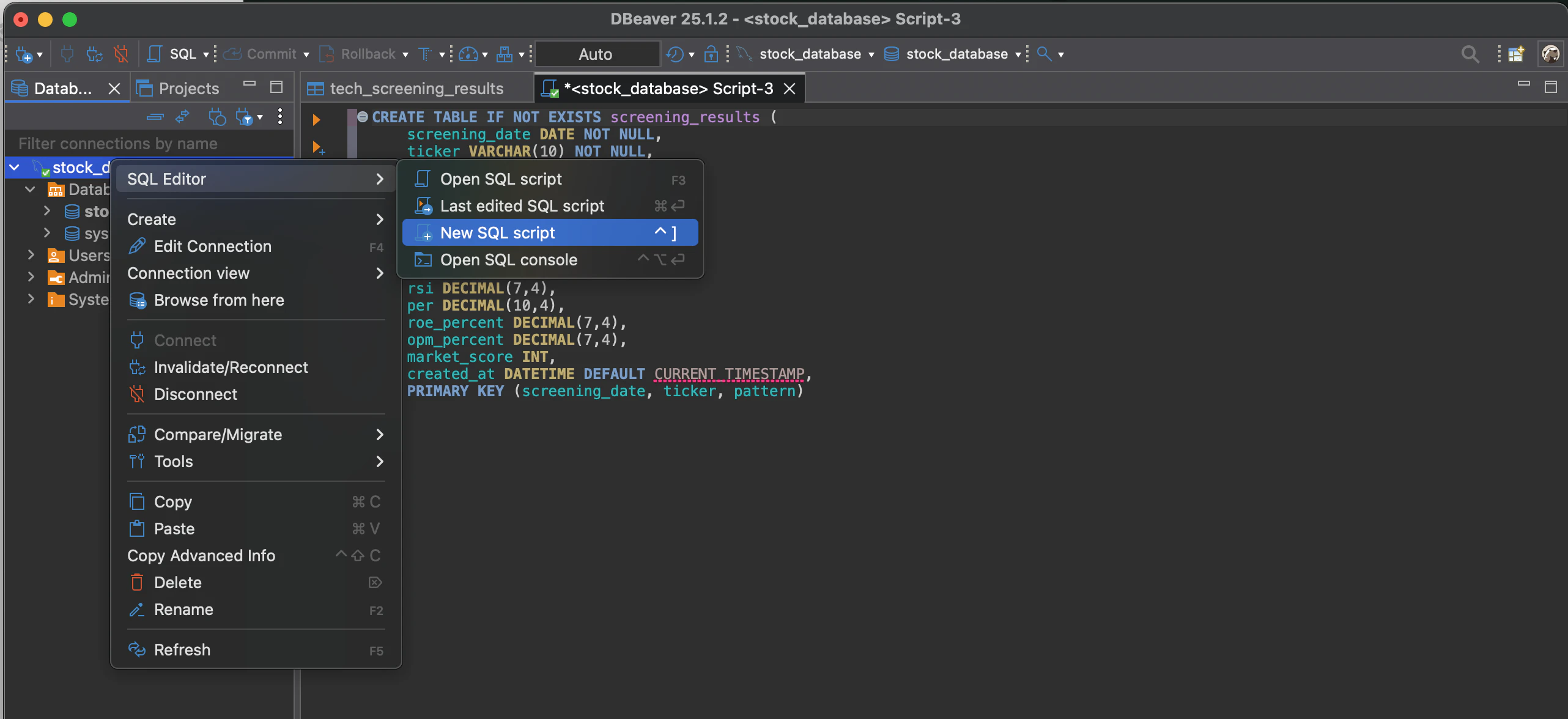Open the SQL Editor submenu

click(x=256, y=179)
